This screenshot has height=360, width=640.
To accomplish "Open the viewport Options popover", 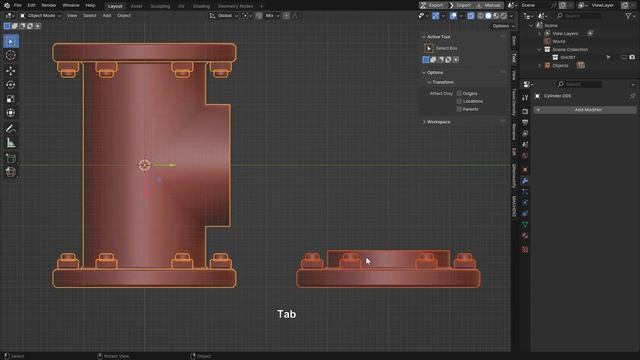I will [503, 26].
